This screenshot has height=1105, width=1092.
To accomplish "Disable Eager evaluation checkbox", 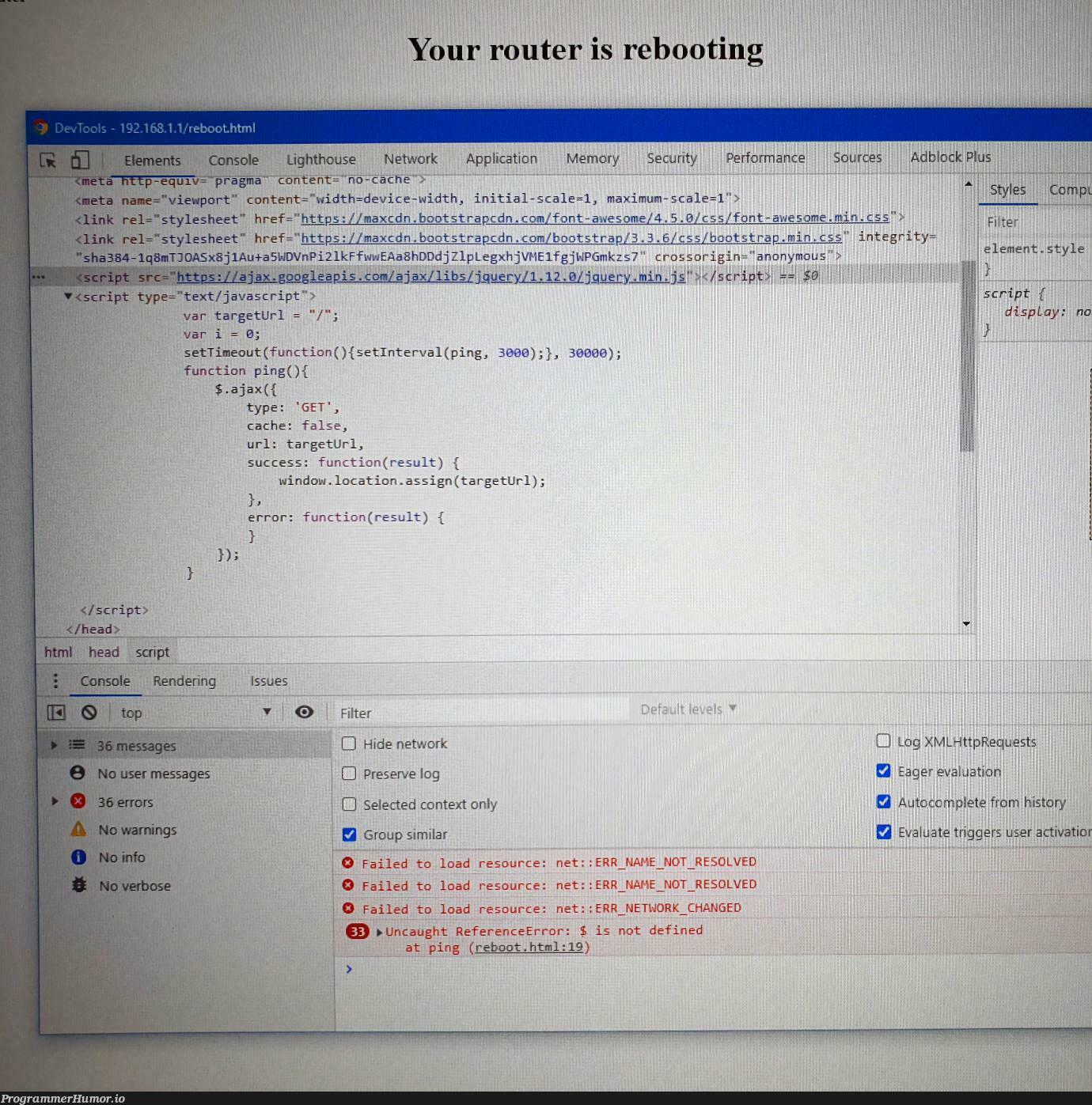I will point(884,771).
